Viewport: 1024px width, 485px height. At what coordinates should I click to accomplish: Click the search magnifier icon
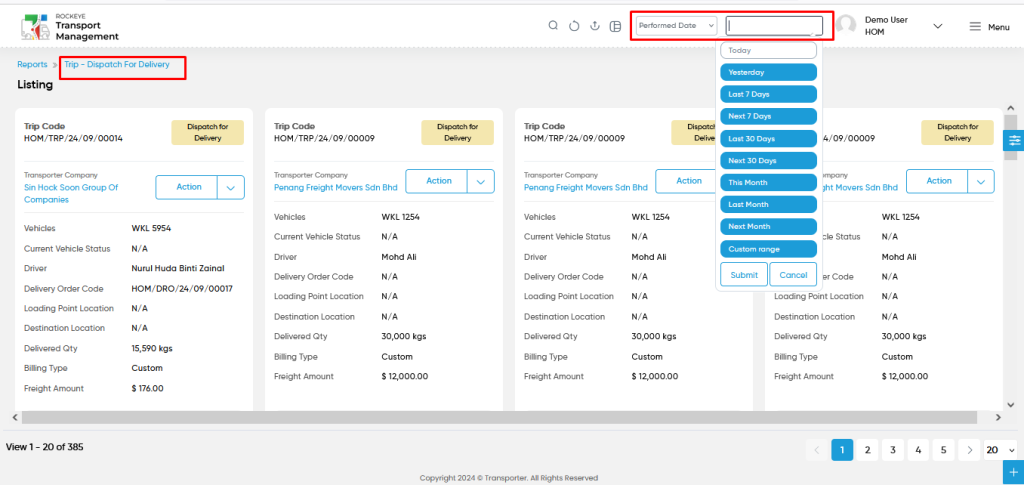(552, 26)
